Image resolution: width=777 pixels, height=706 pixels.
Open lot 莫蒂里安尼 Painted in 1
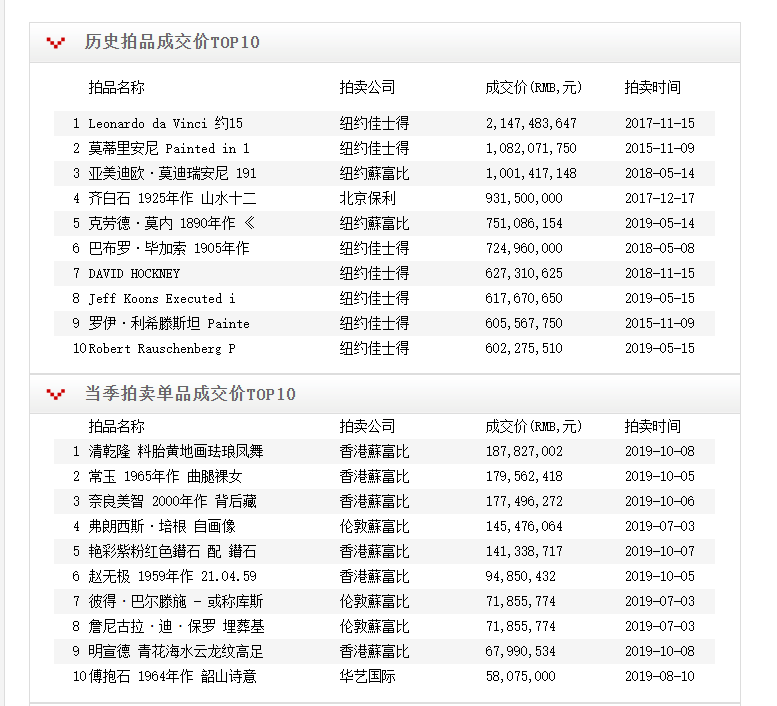pyautogui.click(x=169, y=148)
